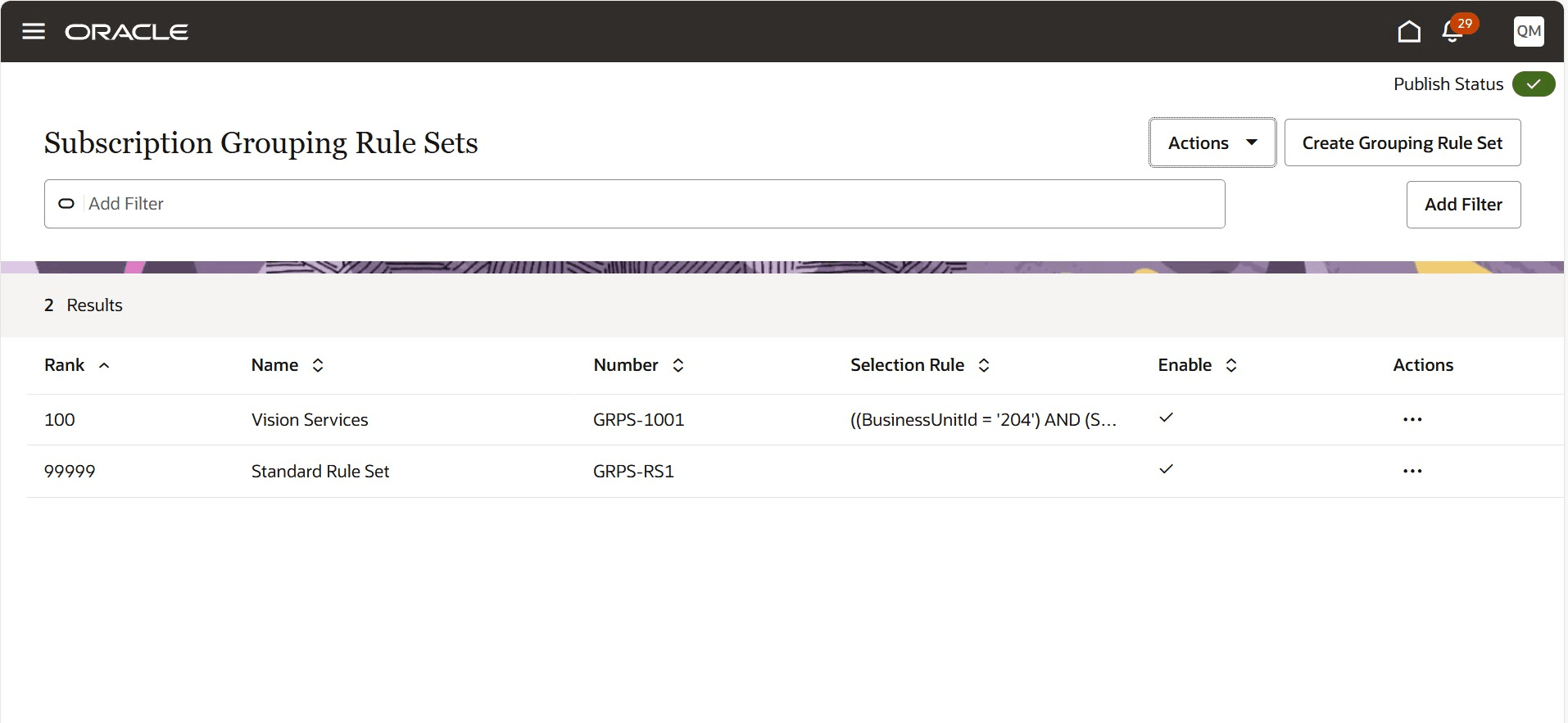The height and width of the screenshot is (723, 1568).
Task: Open the Vision Services rule set row
Action: [794, 419]
